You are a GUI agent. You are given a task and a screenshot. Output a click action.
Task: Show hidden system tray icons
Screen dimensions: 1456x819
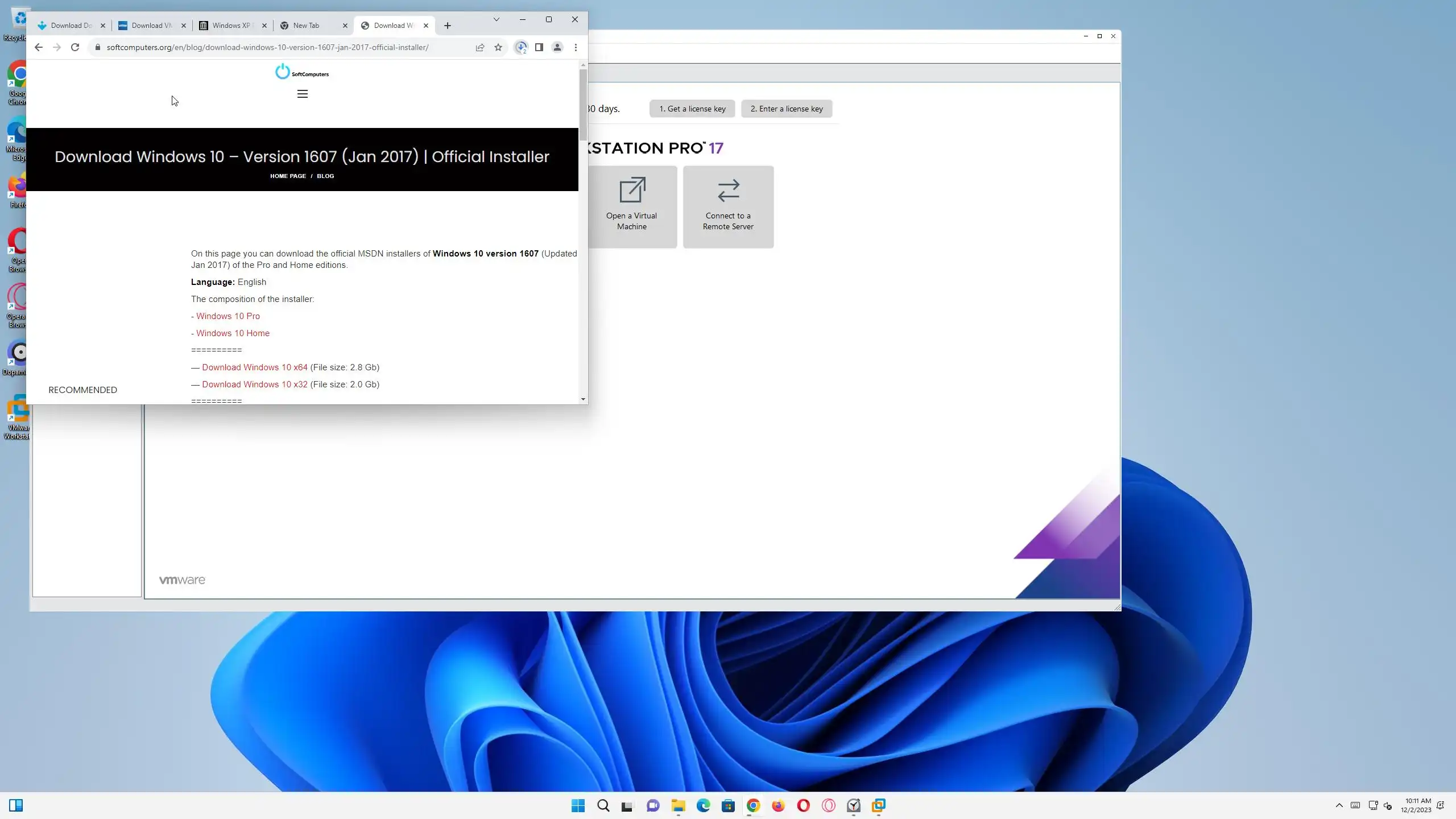1339,805
